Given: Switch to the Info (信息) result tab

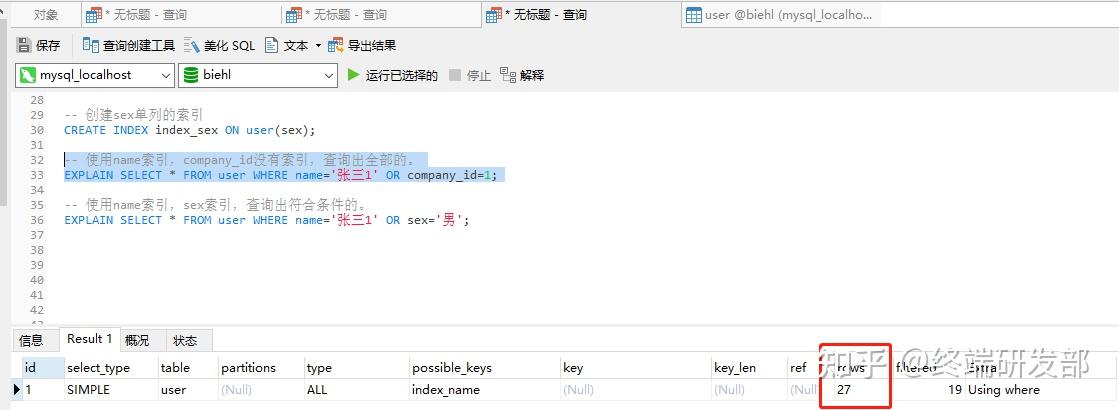Looking at the screenshot, I should 31,340.
